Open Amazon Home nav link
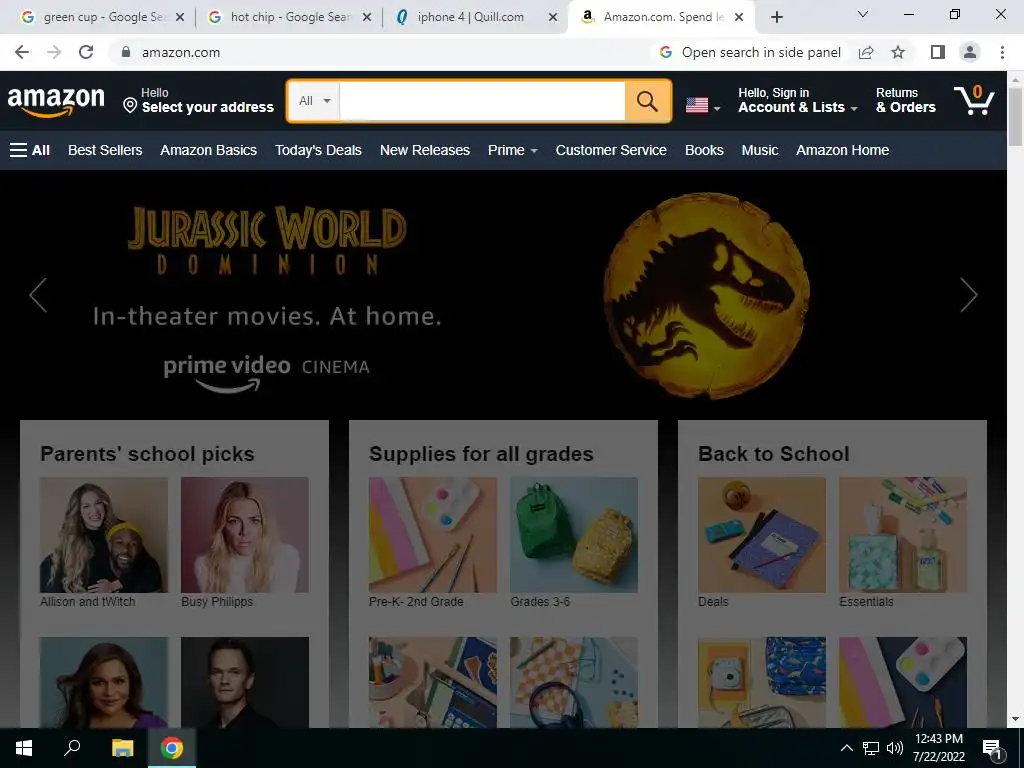This screenshot has height=768, width=1024. [x=842, y=150]
